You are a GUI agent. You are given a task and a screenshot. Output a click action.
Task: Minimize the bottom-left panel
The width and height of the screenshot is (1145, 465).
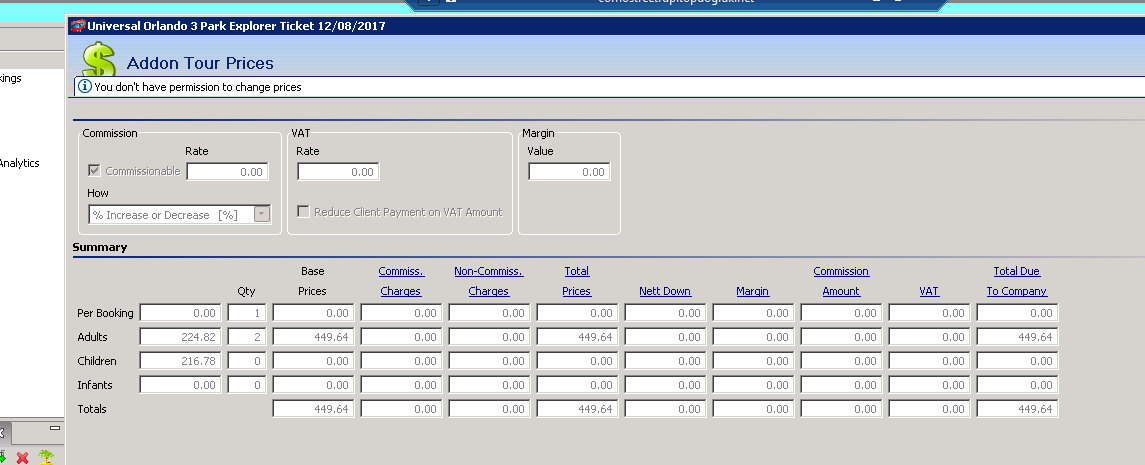[54, 428]
